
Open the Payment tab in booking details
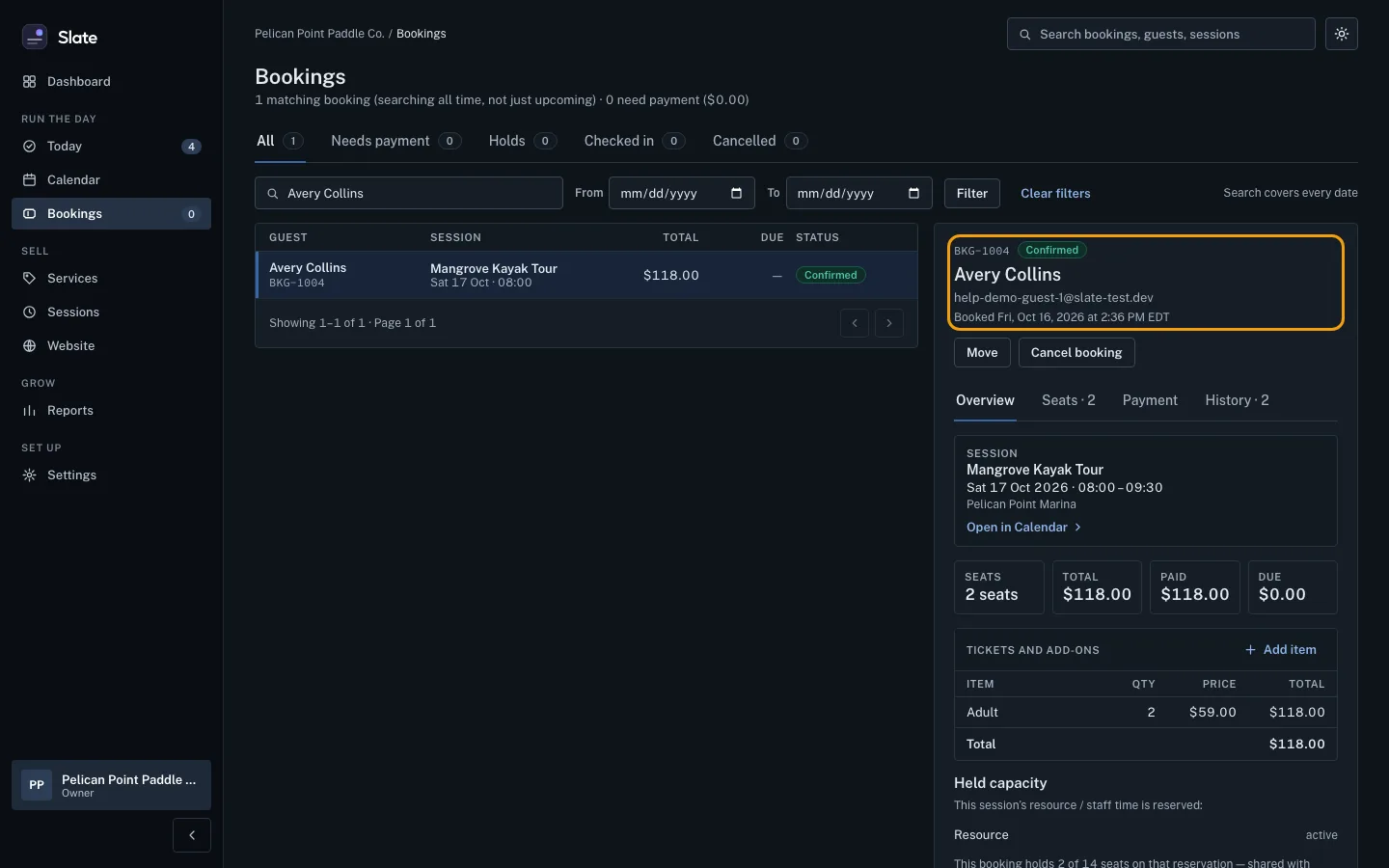click(x=1150, y=400)
